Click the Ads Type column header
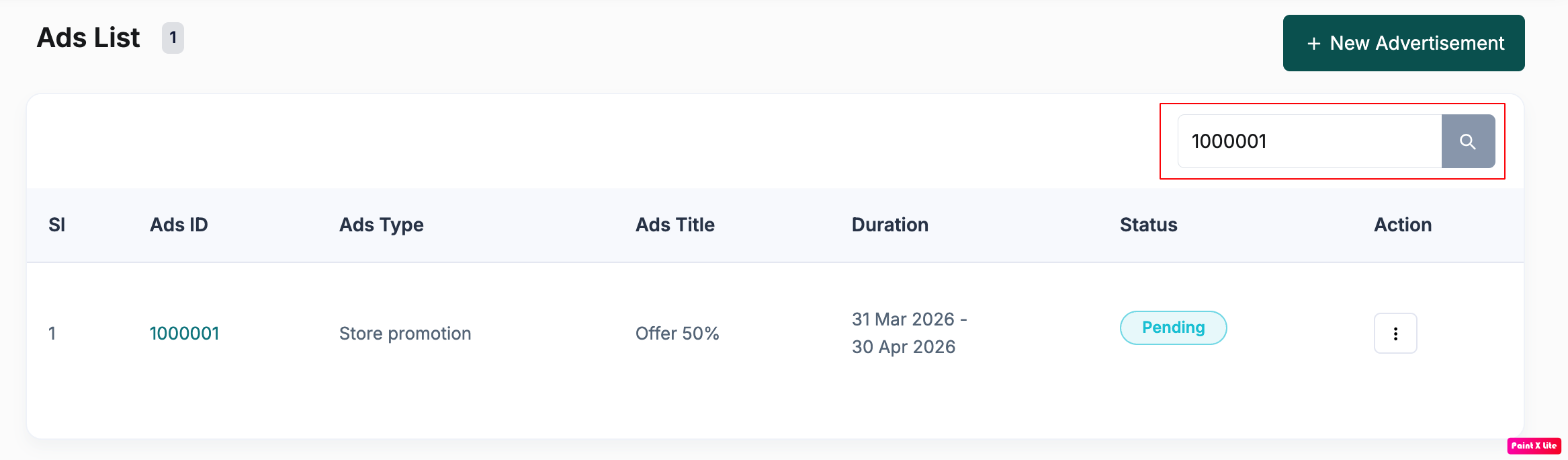The image size is (1568, 460). click(x=381, y=225)
